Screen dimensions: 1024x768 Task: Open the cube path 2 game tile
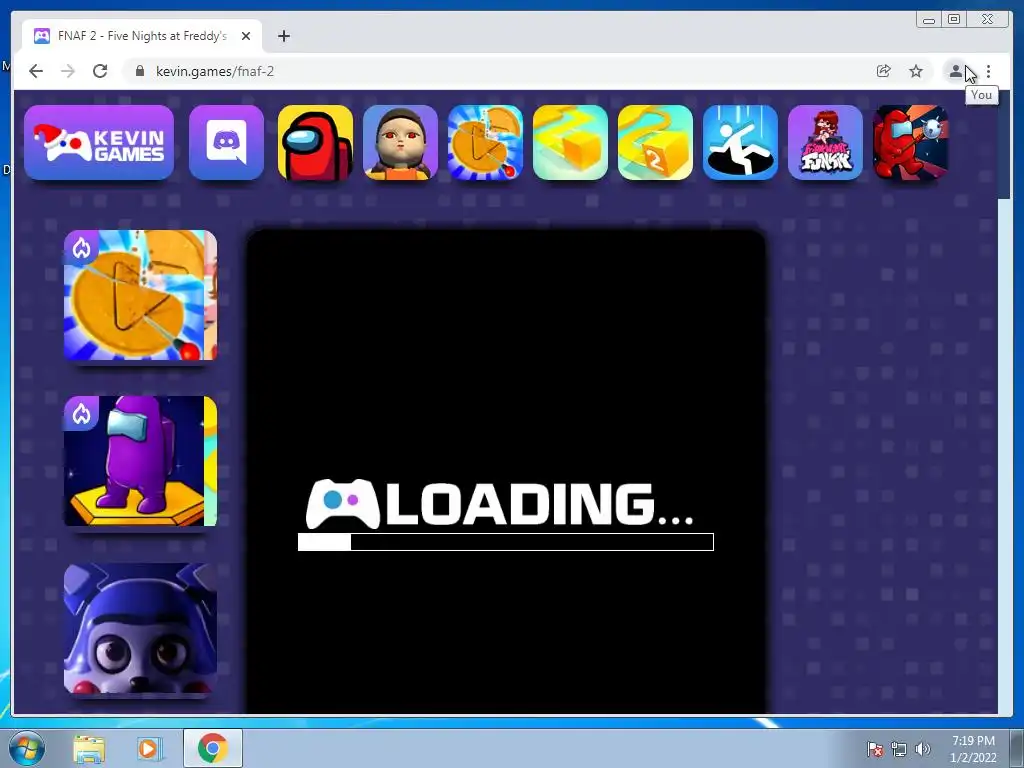click(655, 142)
